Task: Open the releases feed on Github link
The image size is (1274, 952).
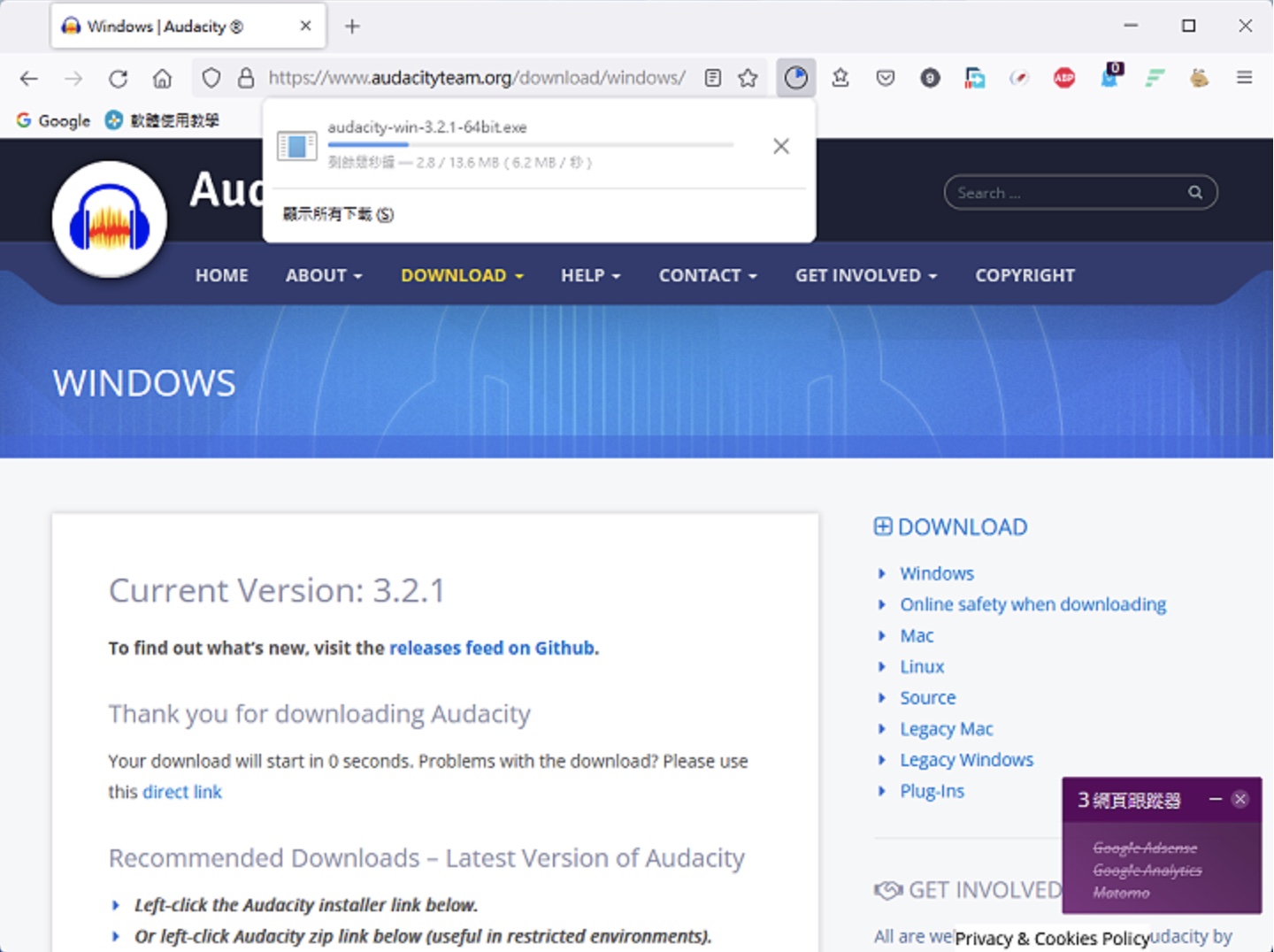Action: [492, 648]
